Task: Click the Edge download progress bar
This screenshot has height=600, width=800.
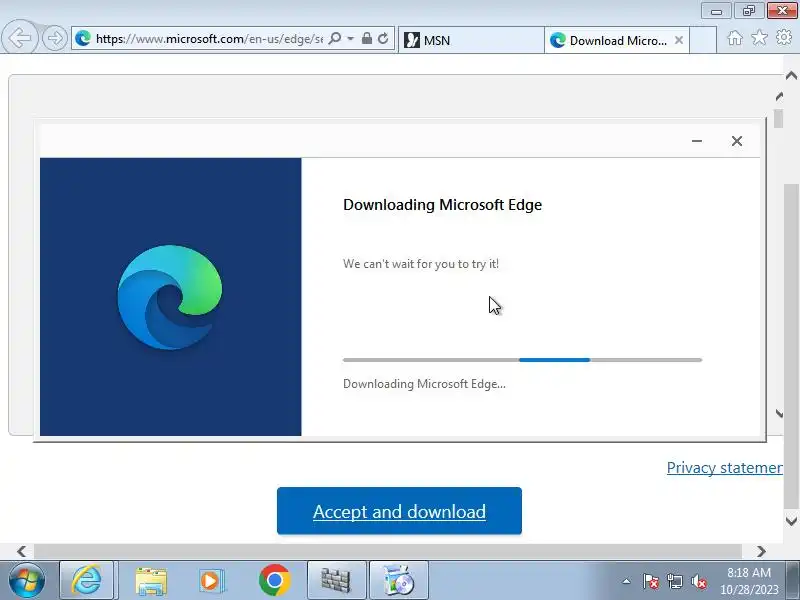Action: (522, 360)
